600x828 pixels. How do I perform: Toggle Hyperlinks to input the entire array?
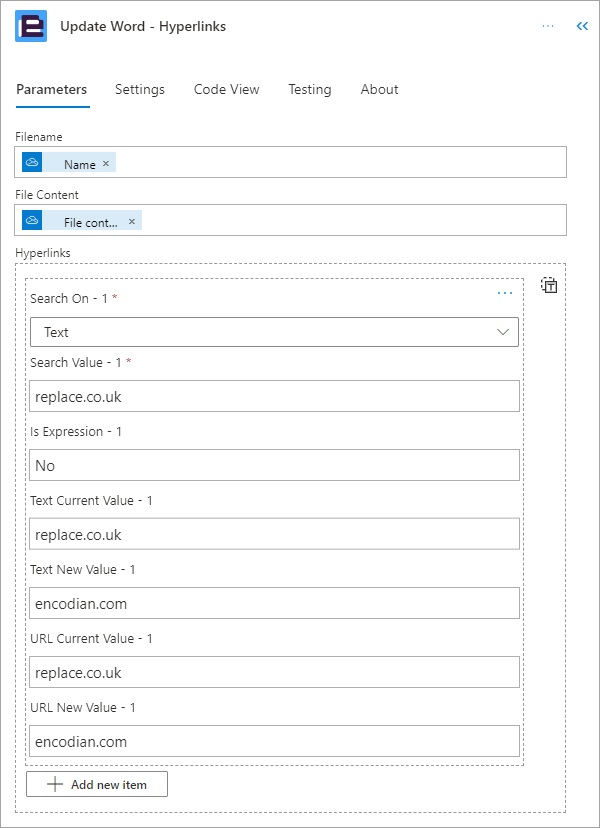click(x=549, y=285)
